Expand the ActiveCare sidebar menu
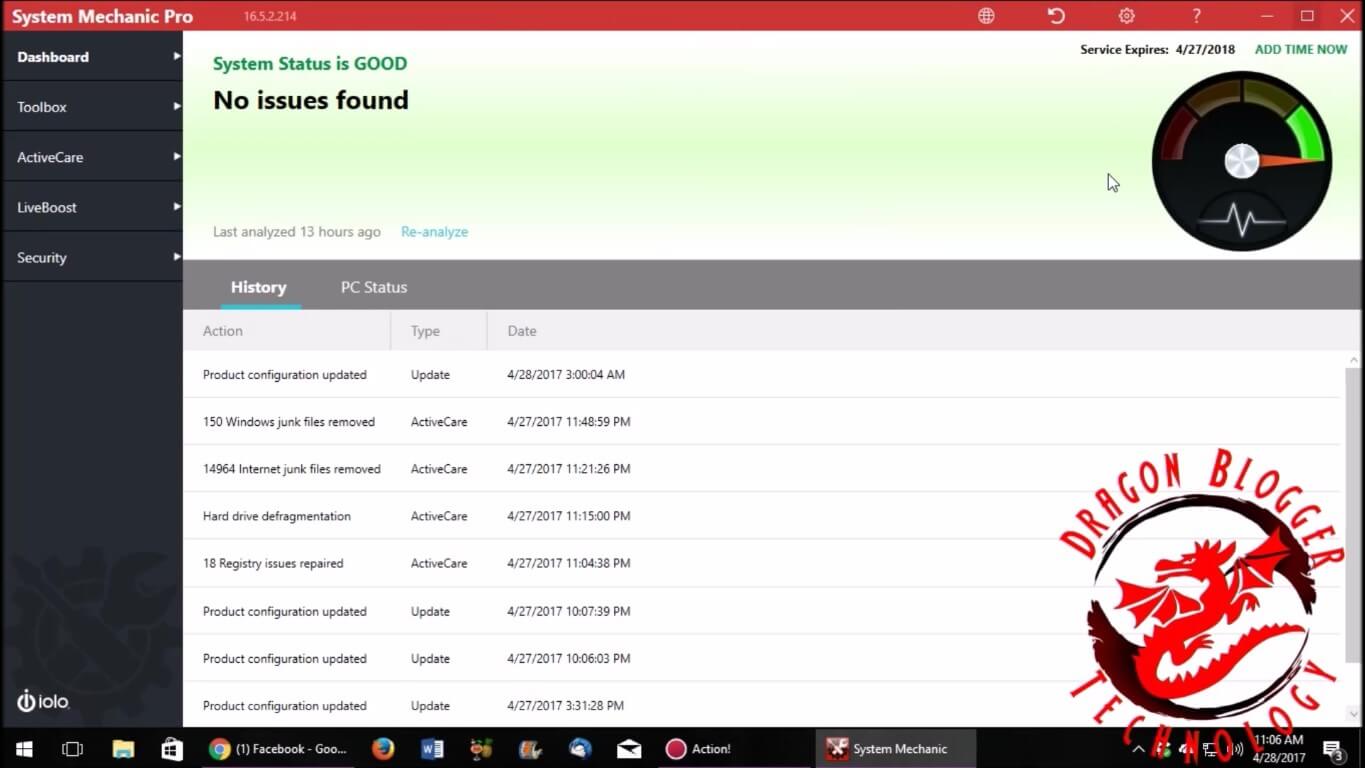The width and height of the screenshot is (1365, 768). pos(92,157)
